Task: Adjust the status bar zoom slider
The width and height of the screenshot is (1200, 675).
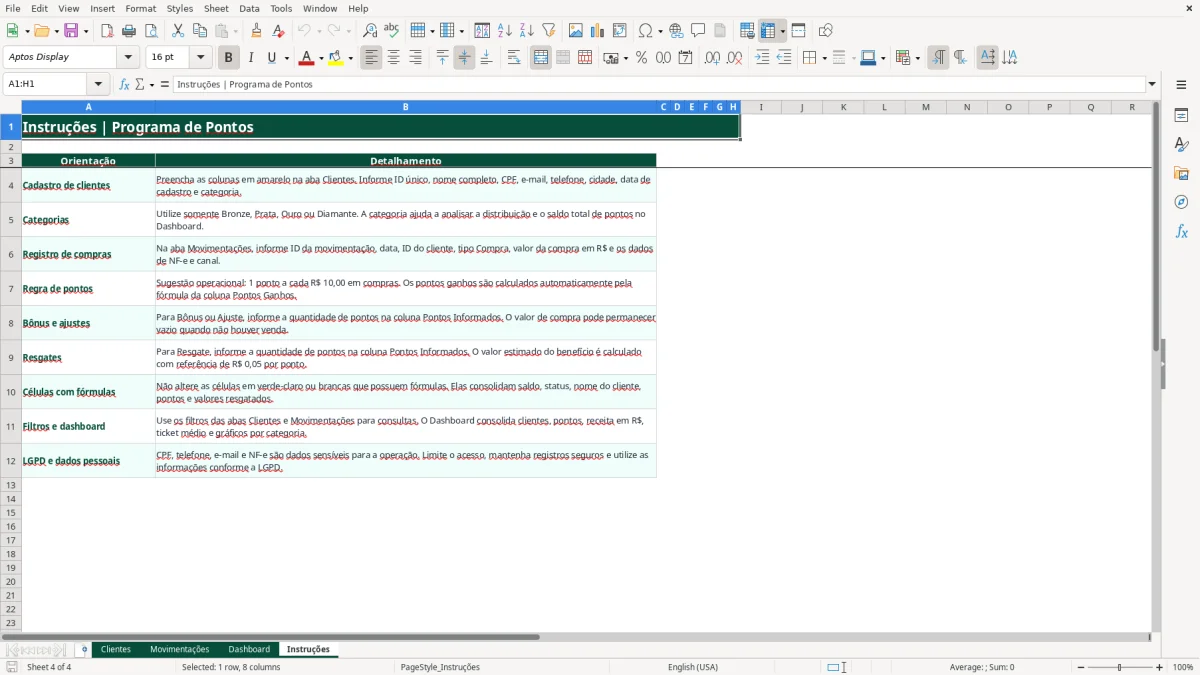Action: tap(1119, 667)
